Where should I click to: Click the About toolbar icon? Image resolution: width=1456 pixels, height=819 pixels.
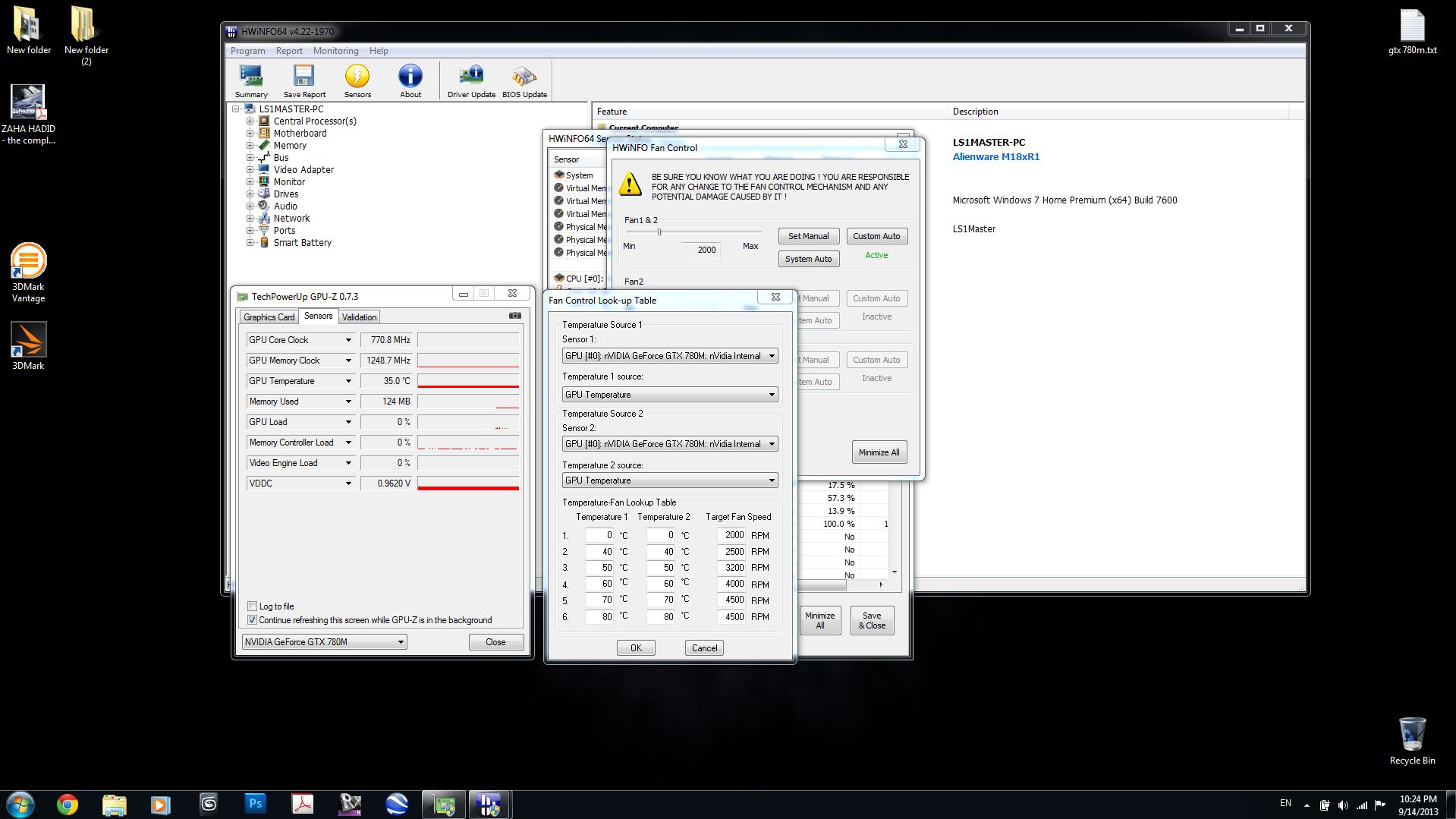(410, 81)
